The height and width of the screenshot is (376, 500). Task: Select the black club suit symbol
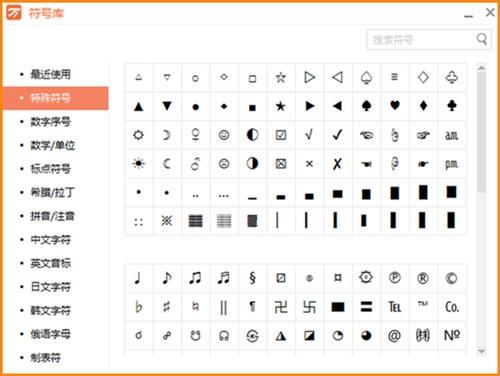(452, 106)
